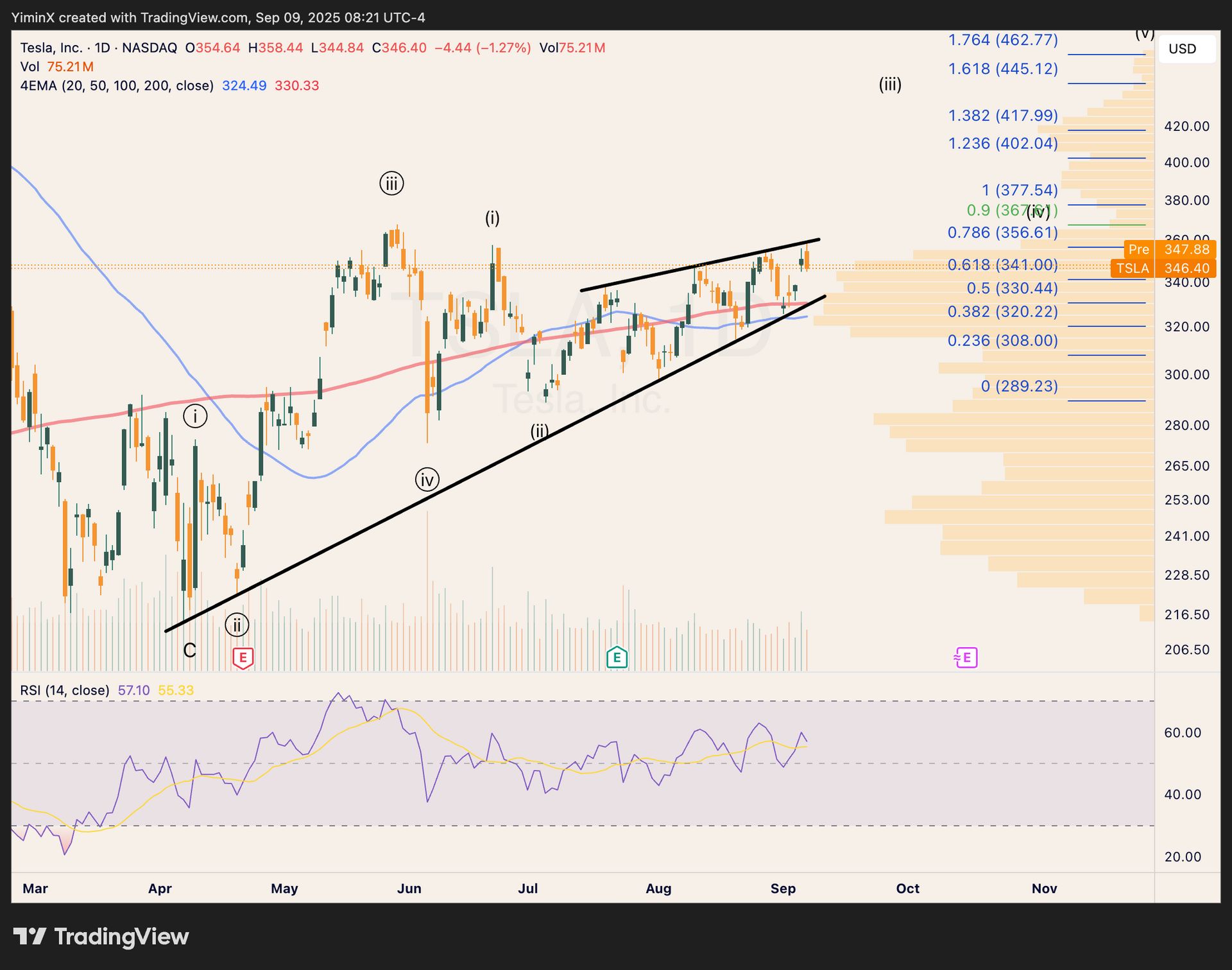Click the red earnings E marker

click(243, 657)
